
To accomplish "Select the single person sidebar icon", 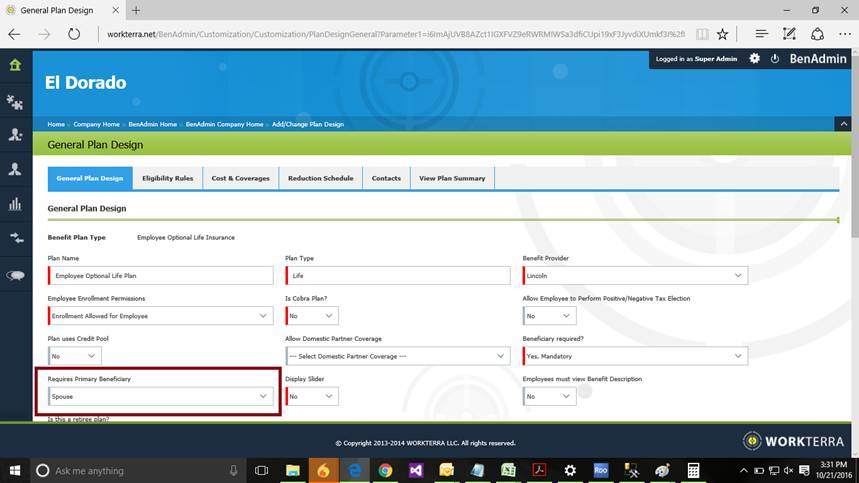I will click(15, 169).
